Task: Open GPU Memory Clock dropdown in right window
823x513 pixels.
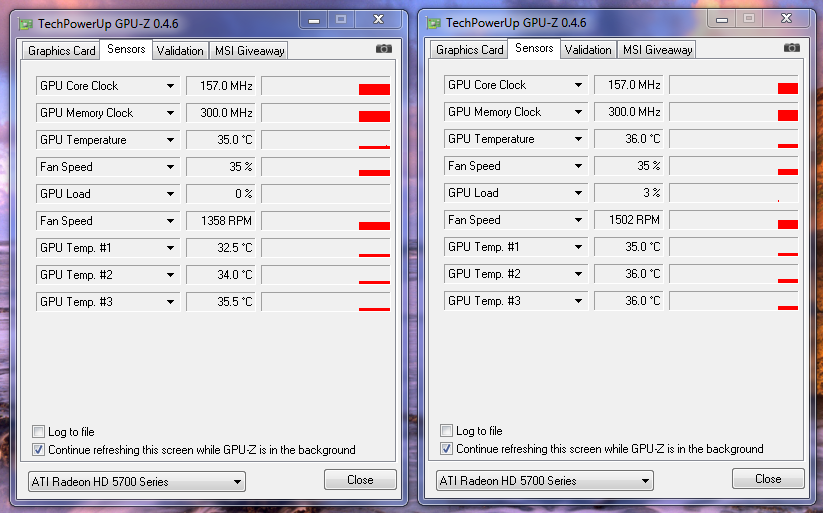Action: 516,112
